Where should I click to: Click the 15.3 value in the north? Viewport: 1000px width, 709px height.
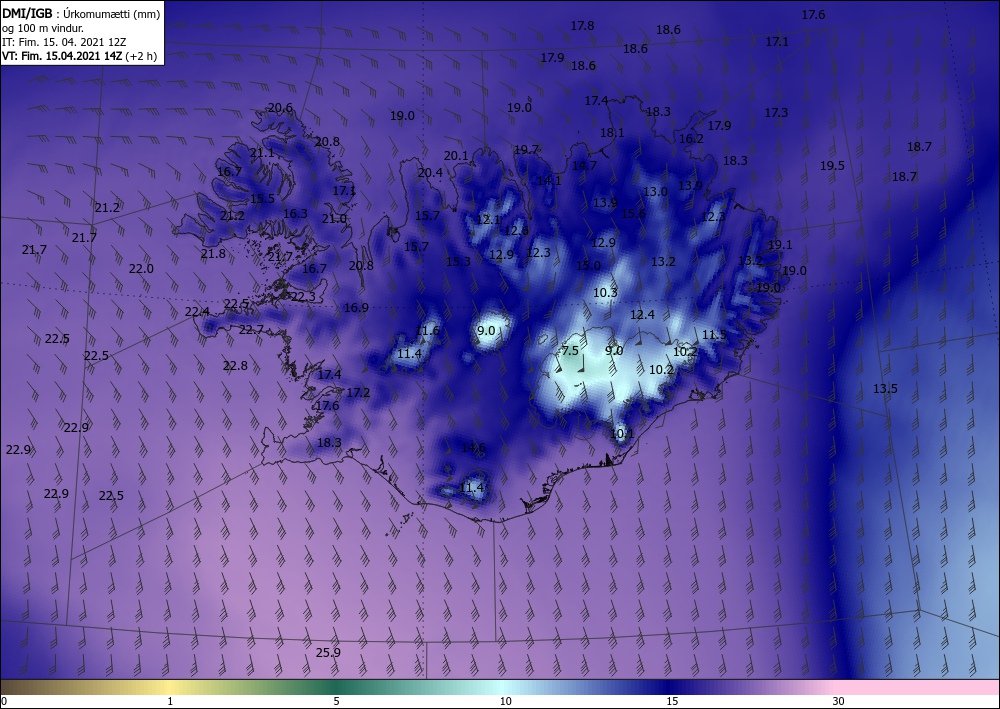click(x=458, y=261)
